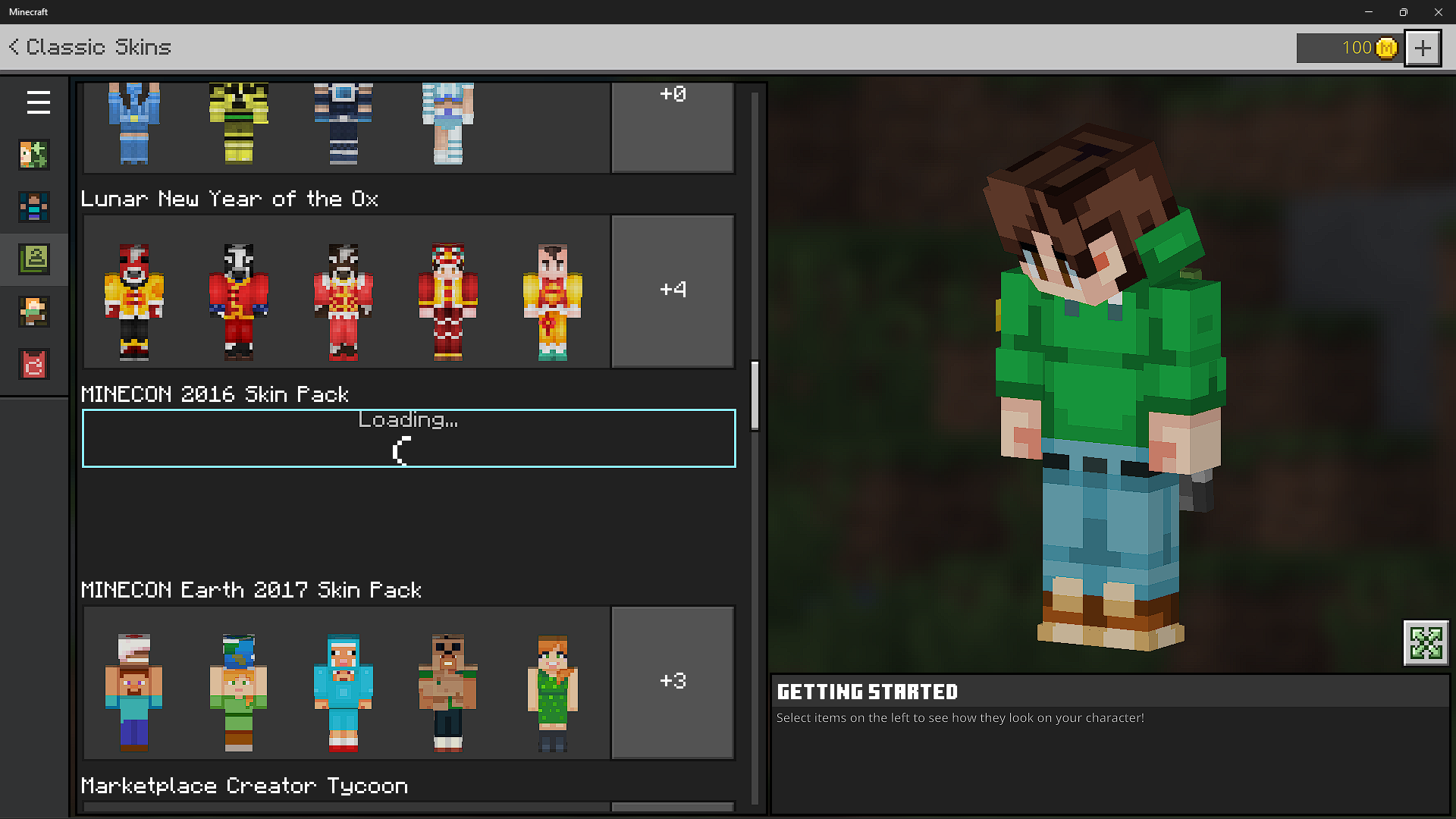
Task: Choose the cow-head red outfit skin
Action: coord(239,301)
